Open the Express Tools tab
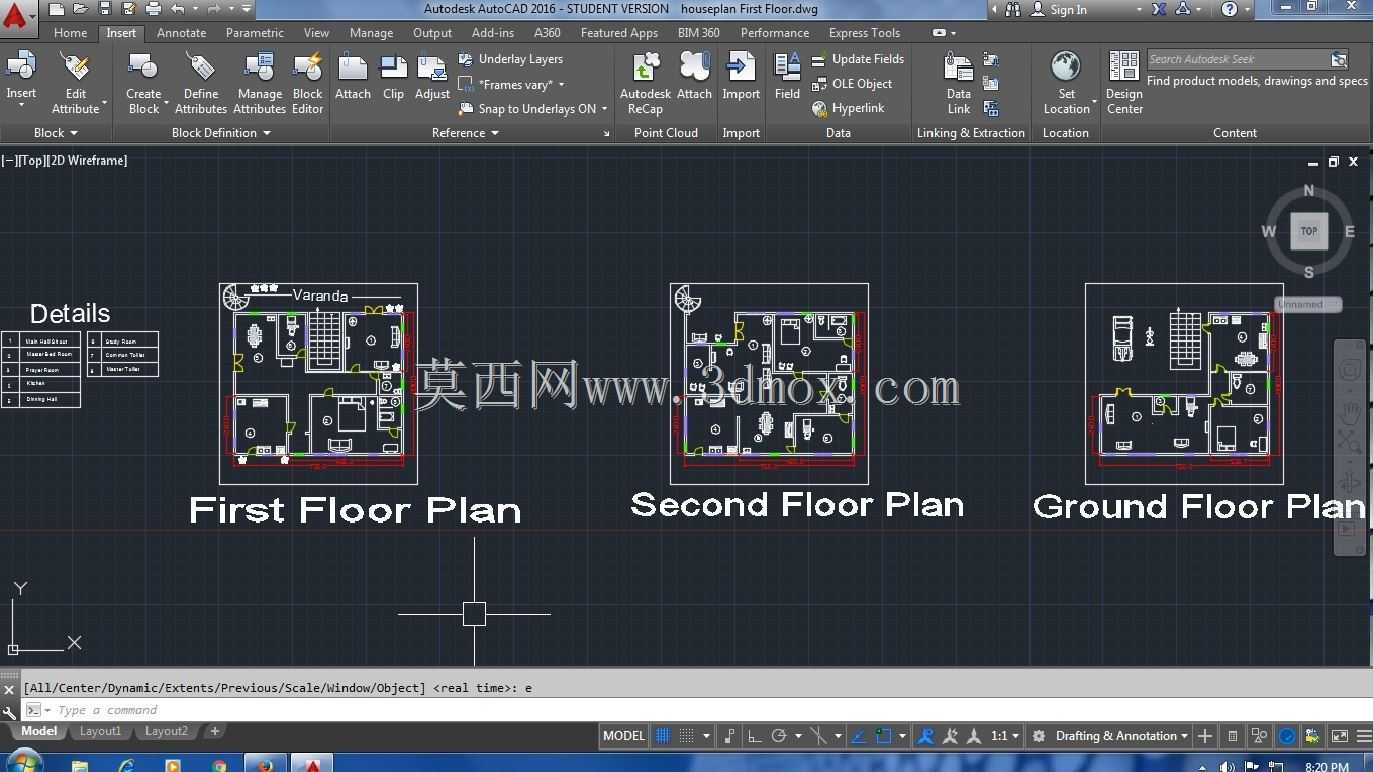 pyautogui.click(x=864, y=33)
